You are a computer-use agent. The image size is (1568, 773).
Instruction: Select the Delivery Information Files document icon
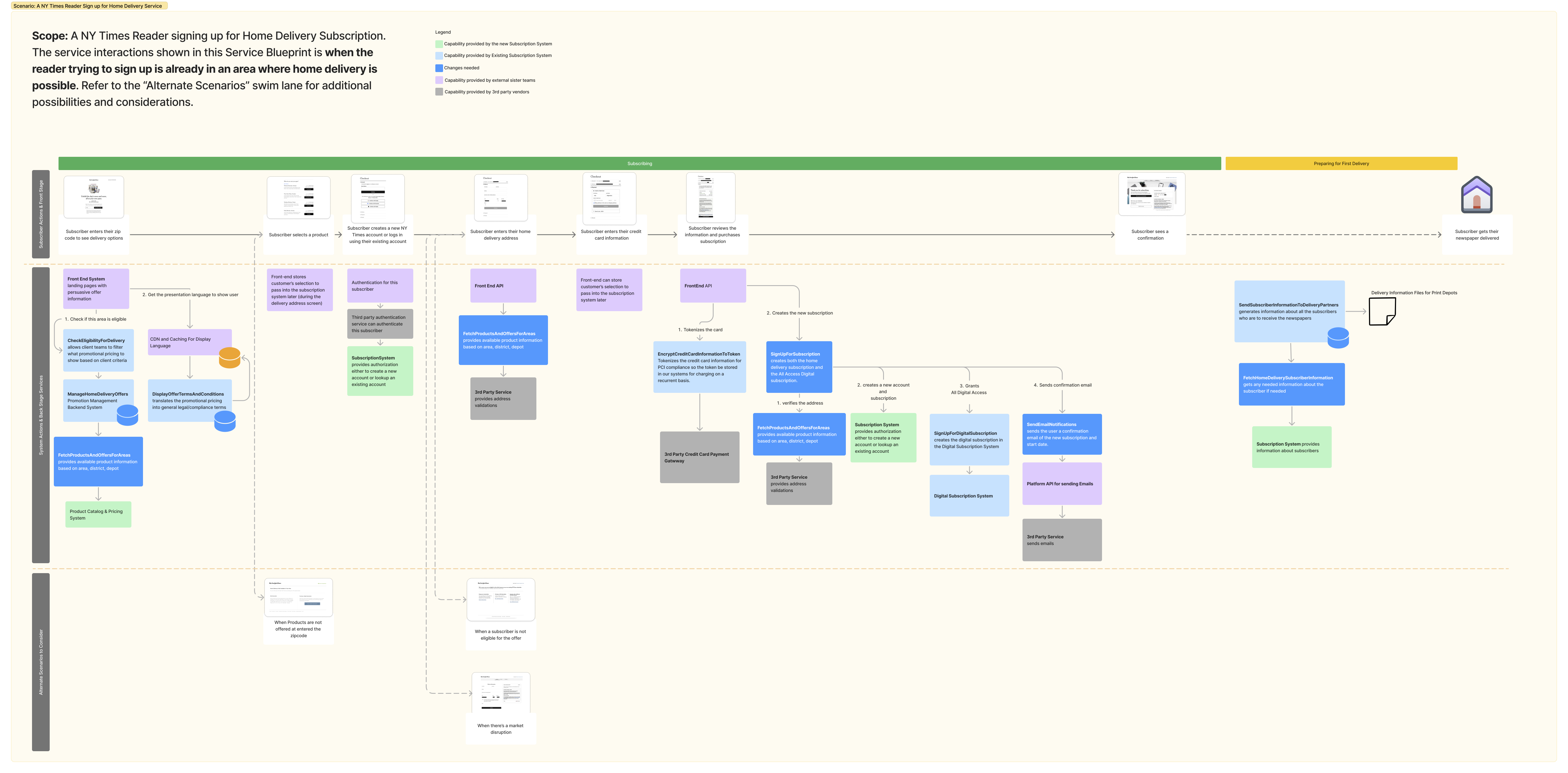coord(1382,312)
